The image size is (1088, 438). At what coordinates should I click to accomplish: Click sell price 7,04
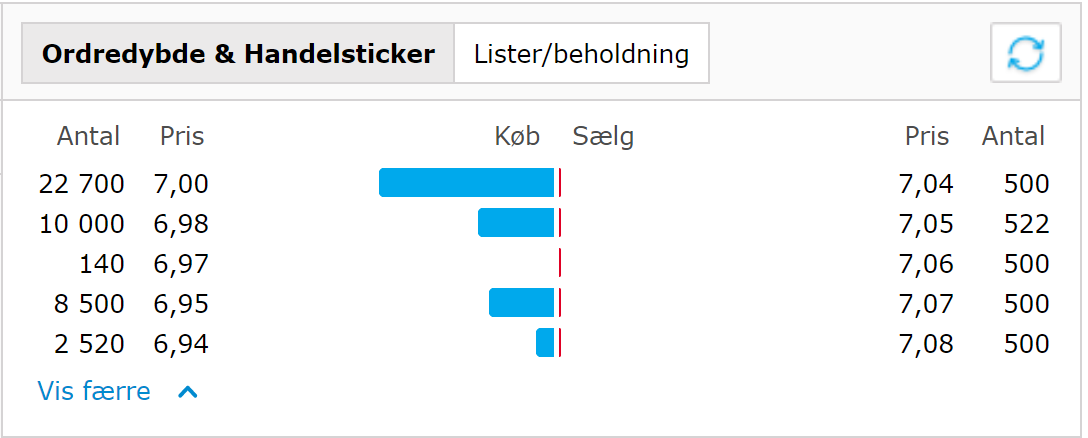click(926, 184)
